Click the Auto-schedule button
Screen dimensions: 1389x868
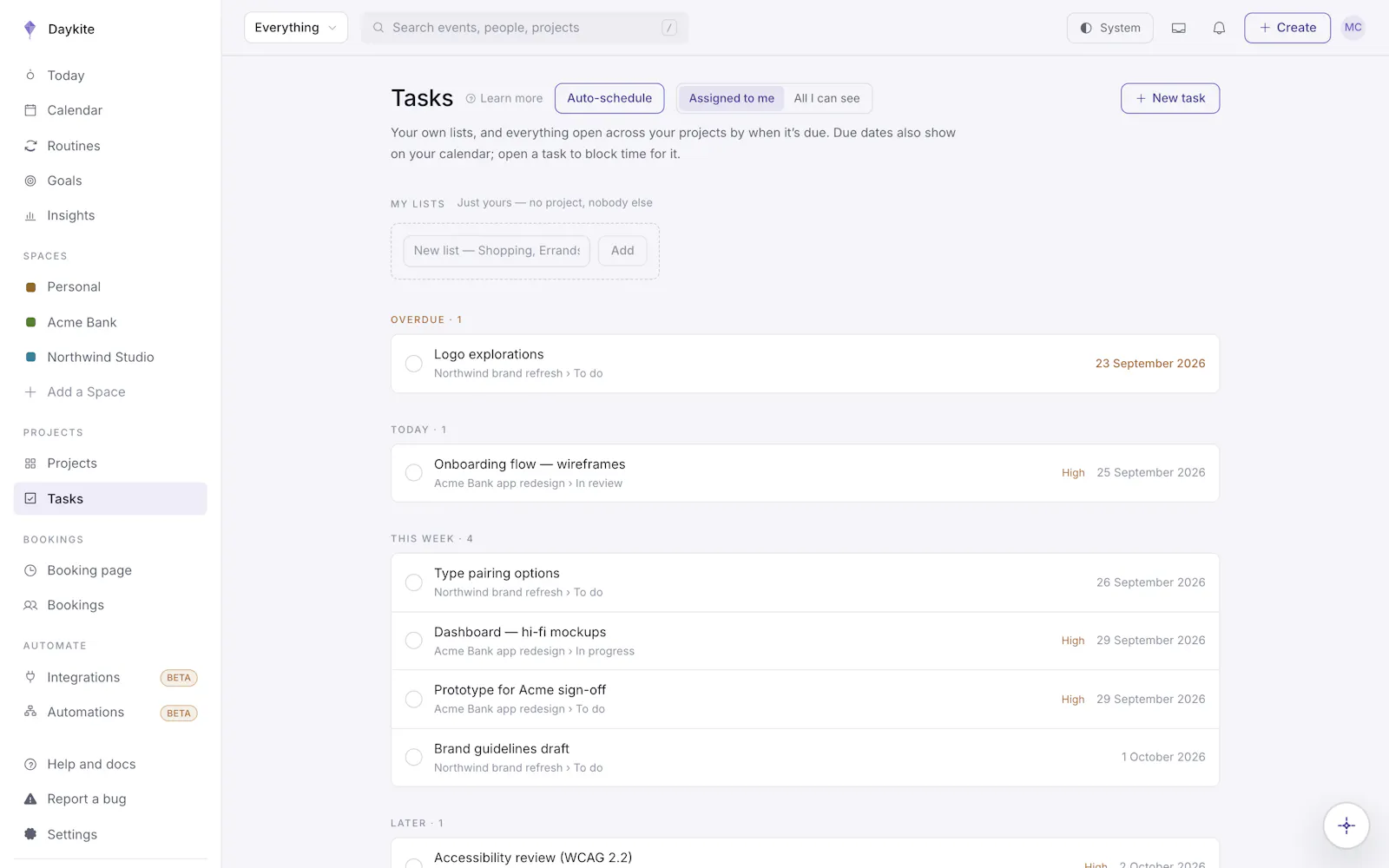pyautogui.click(x=609, y=98)
